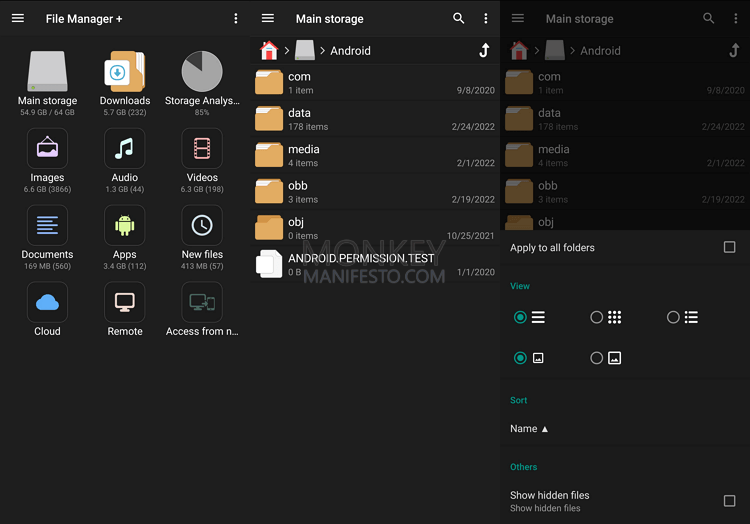The image size is (750, 524).
Task: Open Videos category
Action: [x=202, y=148]
